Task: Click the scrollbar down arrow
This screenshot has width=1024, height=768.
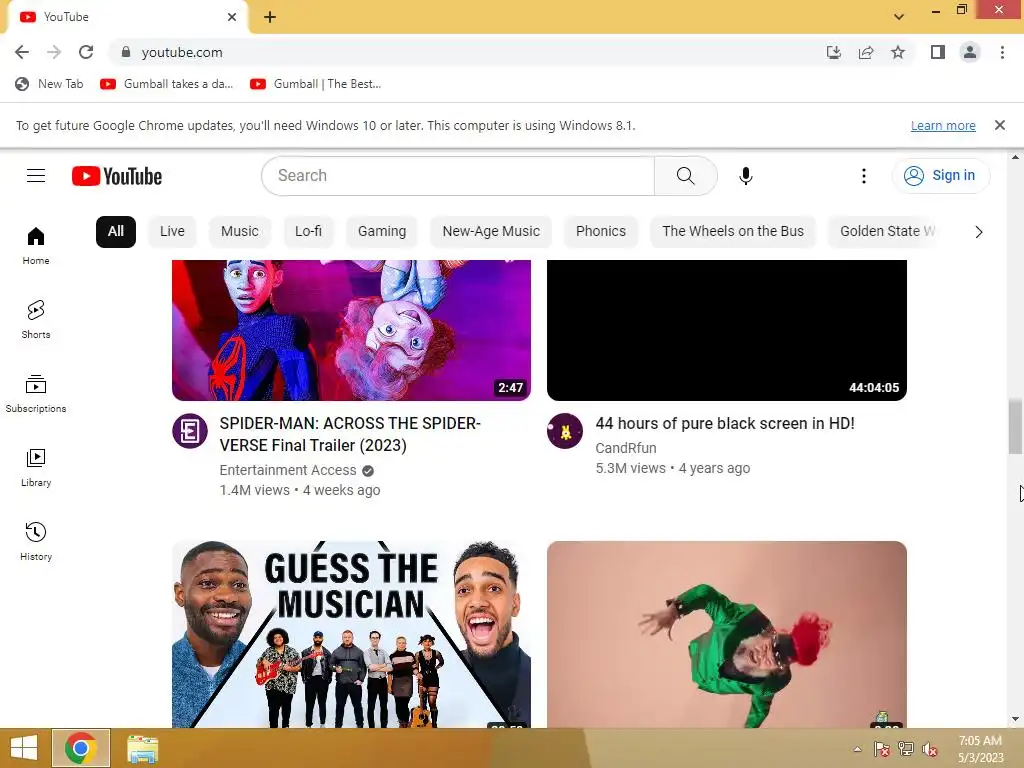Action: tap(1015, 719)
